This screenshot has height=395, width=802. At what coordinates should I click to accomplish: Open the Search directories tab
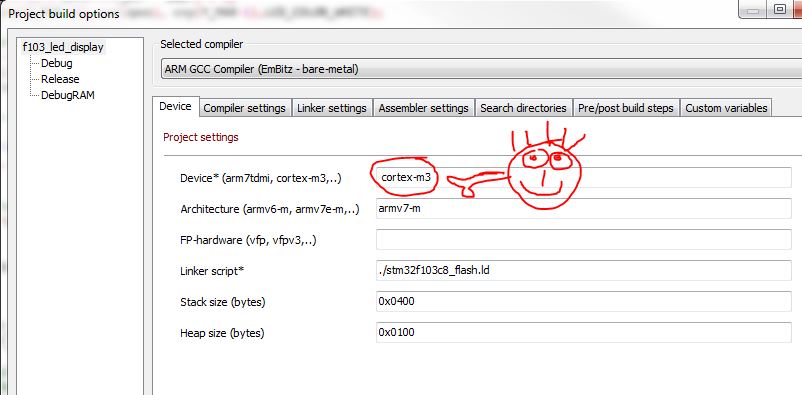[x=523, y=108]
